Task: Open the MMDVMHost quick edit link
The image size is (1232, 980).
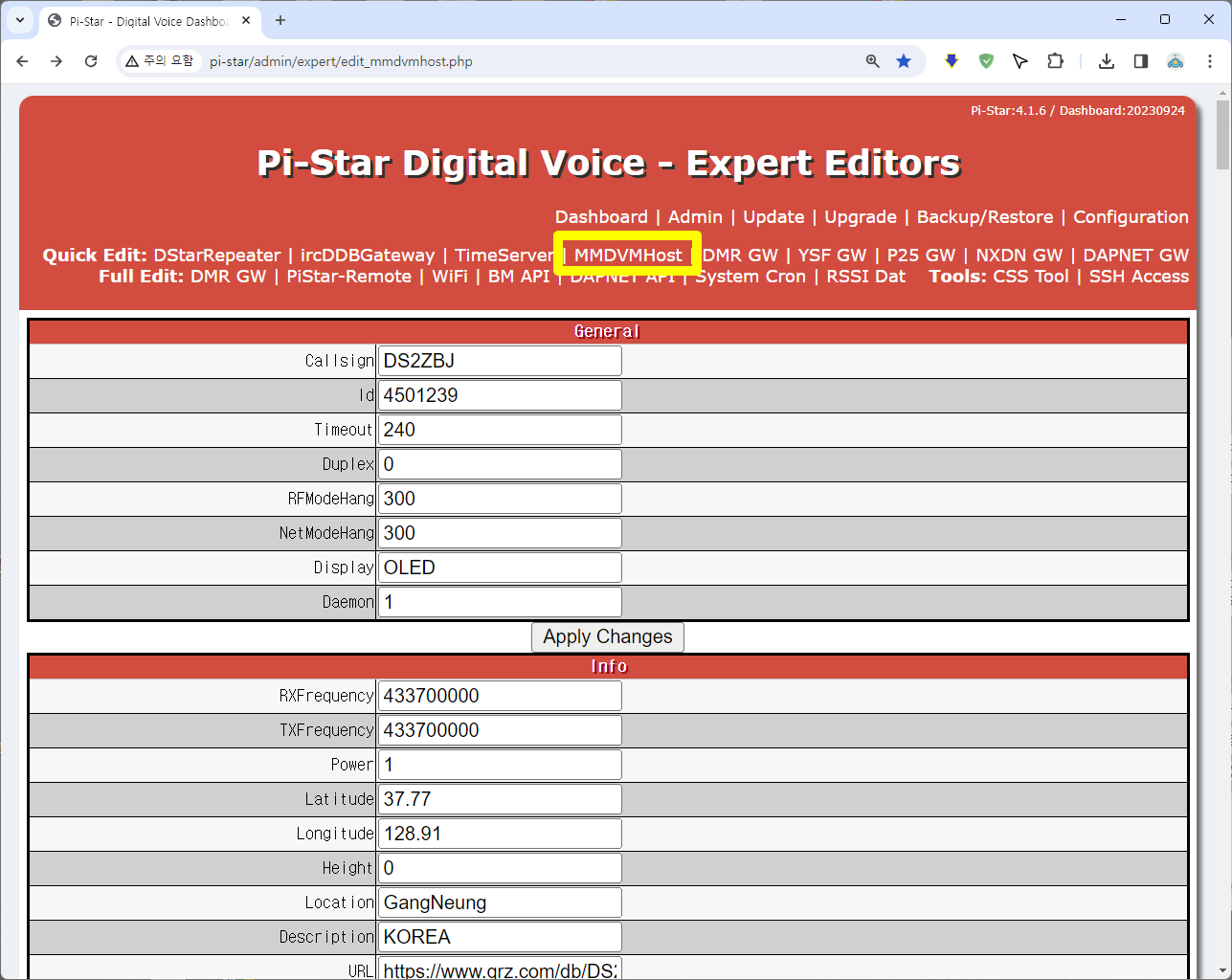Action: (628, 255)
